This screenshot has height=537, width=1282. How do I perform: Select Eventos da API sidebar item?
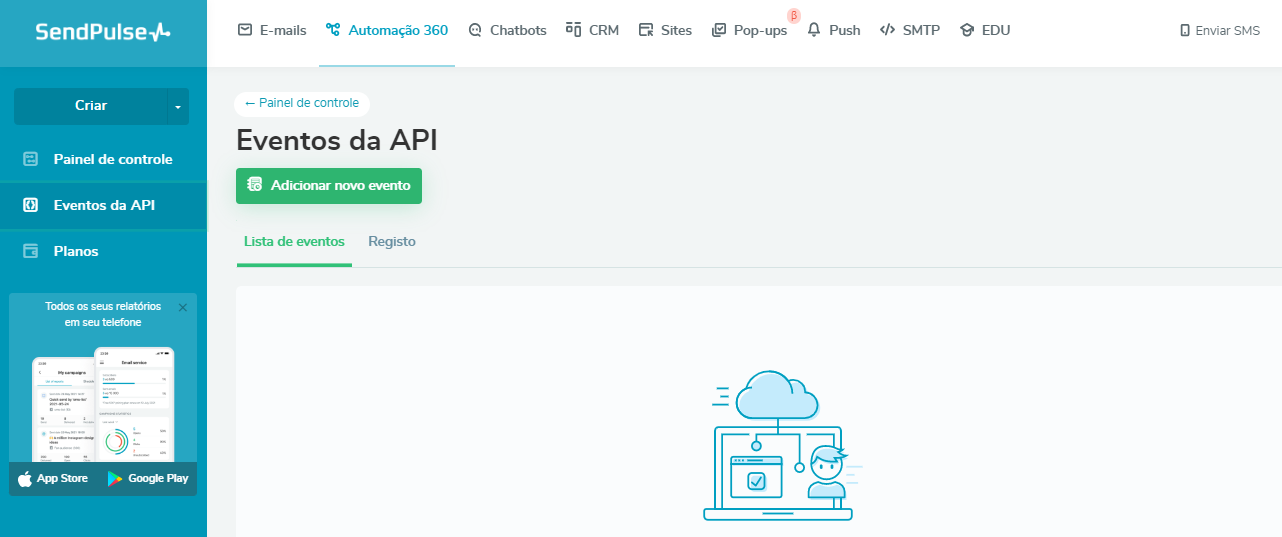[x=103, y=205]
